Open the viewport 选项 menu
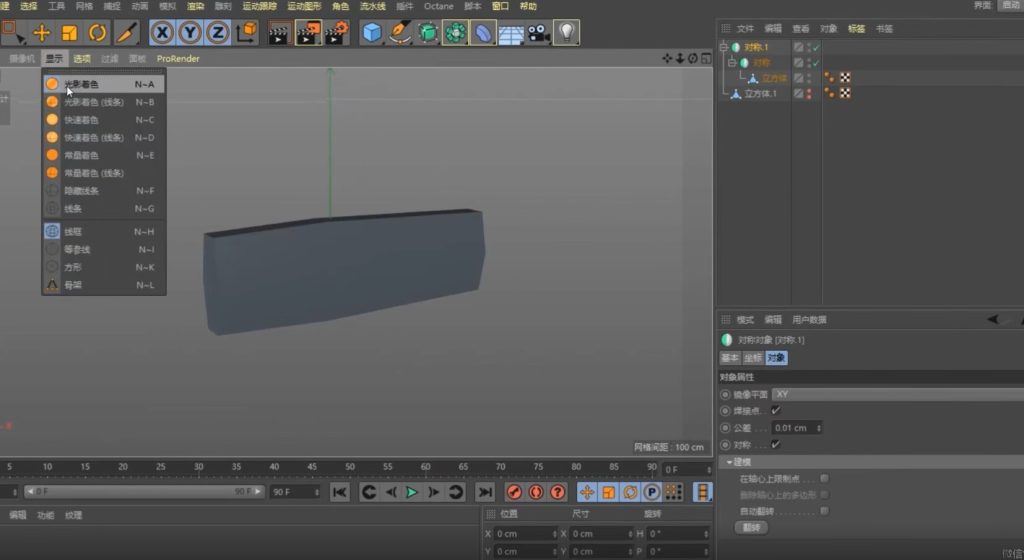The height and width of the screenshot is (560, 1024). click(82, 59)
